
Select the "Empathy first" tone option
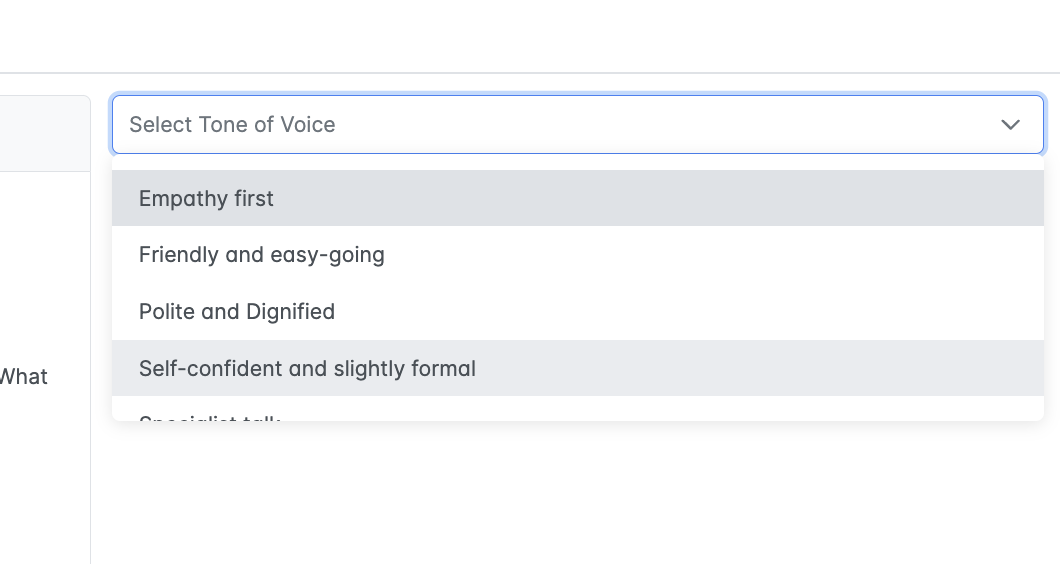pos(206,199)
